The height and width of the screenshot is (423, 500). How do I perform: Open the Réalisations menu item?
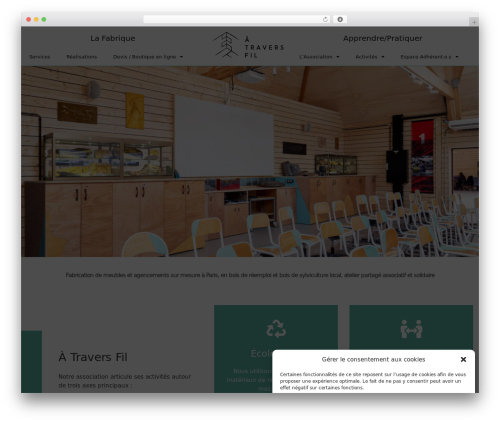[82, 57]
